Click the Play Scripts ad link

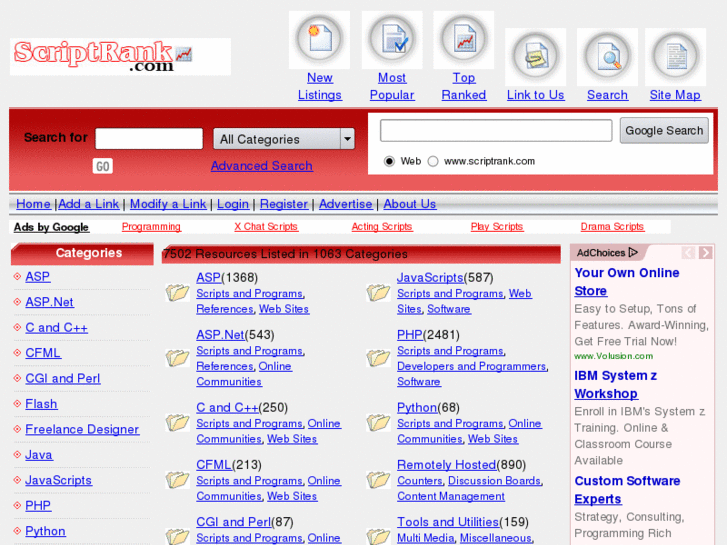(x=497, y=226)
